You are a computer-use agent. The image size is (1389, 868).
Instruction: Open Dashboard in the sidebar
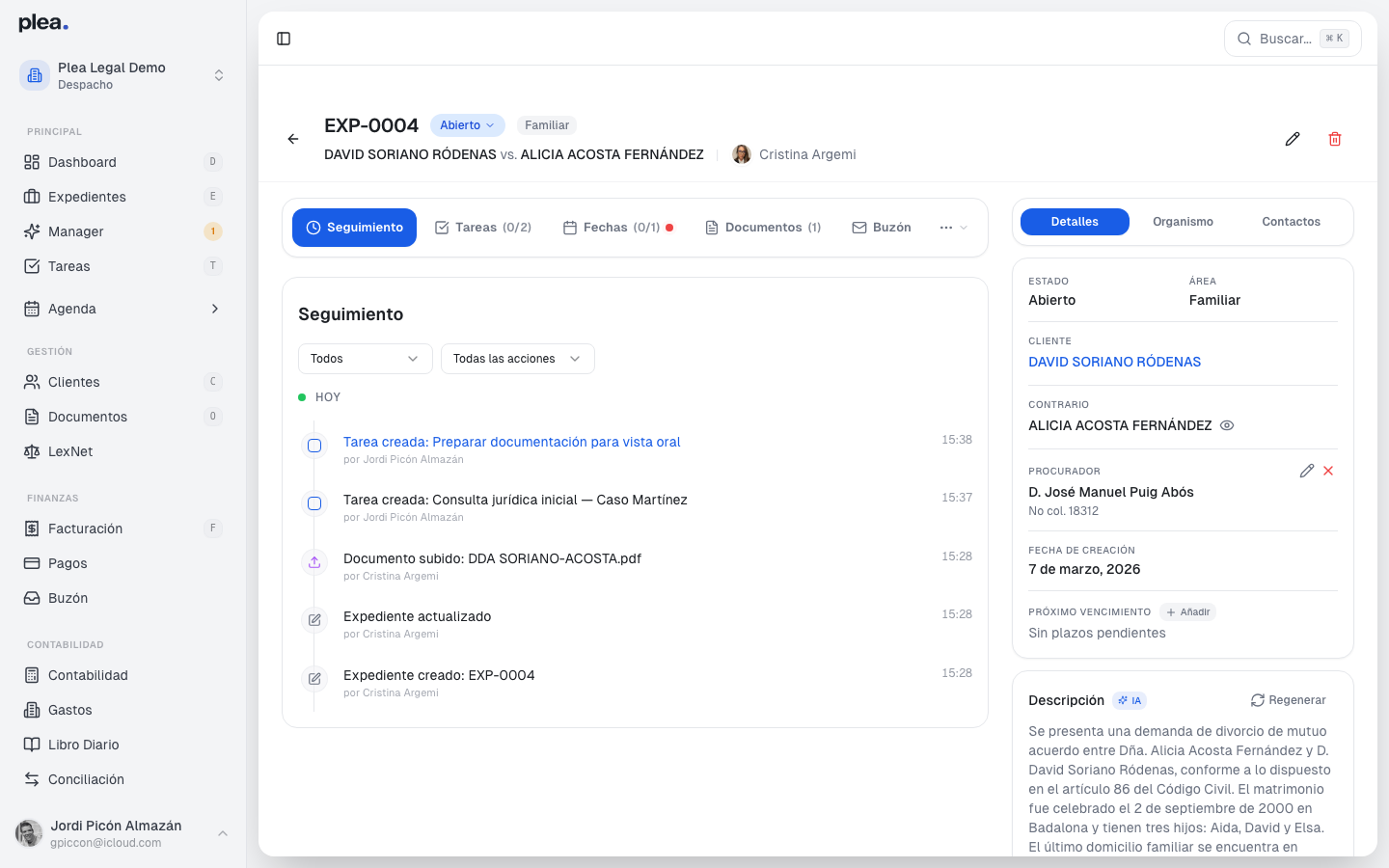click(x=123, y=162)
